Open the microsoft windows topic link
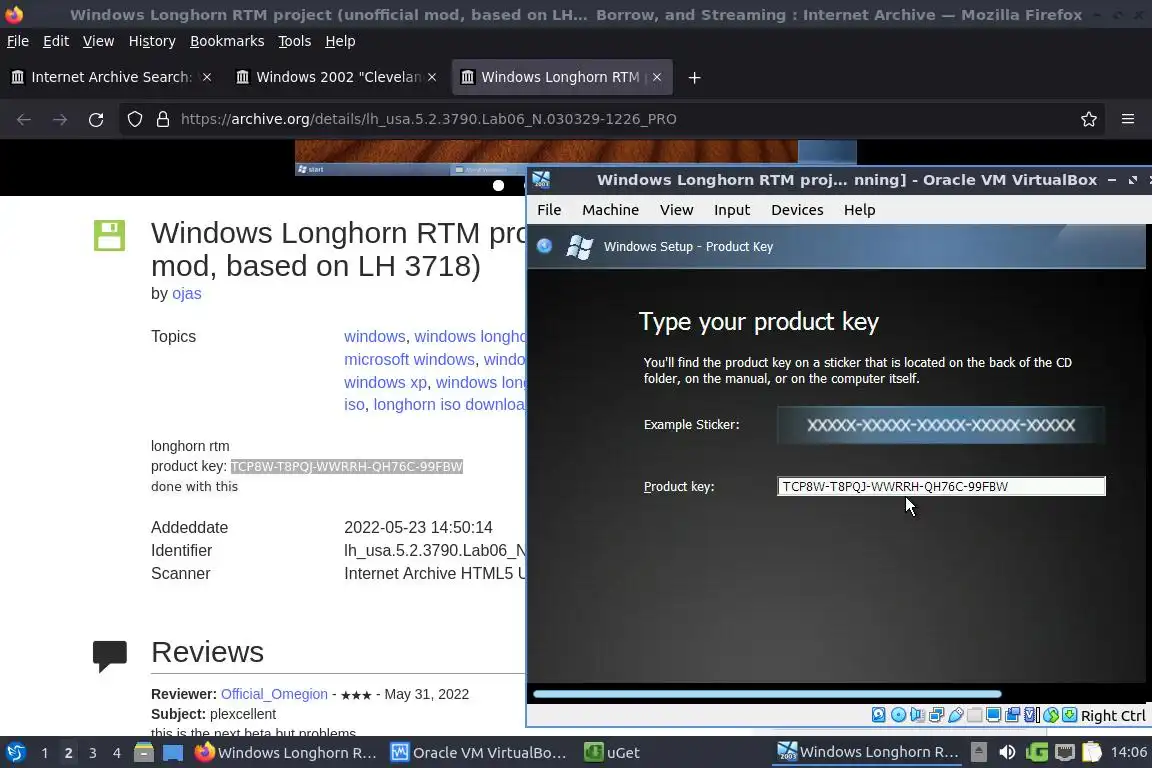Screen dimensions: 1152x768 coord(409,359)
